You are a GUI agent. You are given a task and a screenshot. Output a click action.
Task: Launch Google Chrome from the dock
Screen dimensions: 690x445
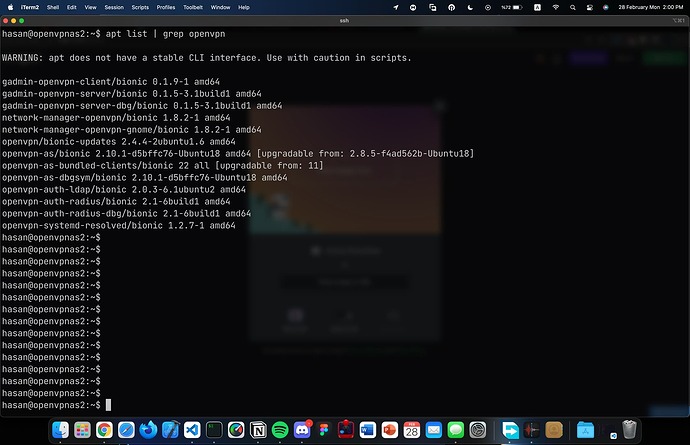[x=104, y=430]
